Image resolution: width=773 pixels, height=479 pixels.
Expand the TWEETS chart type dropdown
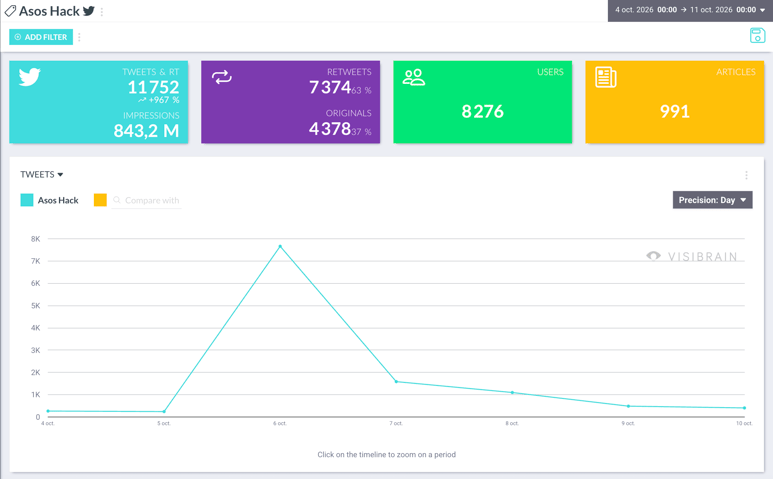pos(42,174)
